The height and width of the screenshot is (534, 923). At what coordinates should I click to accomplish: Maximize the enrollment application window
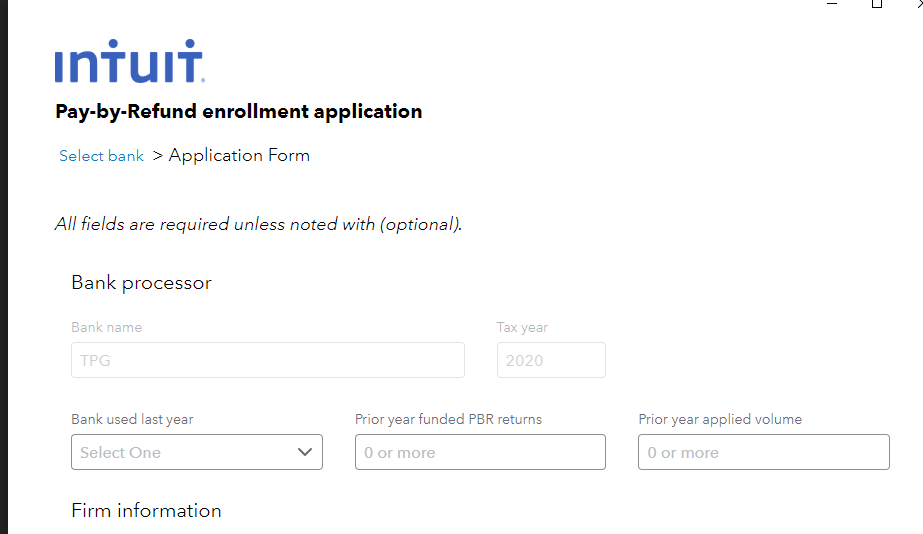pos(877,4)
